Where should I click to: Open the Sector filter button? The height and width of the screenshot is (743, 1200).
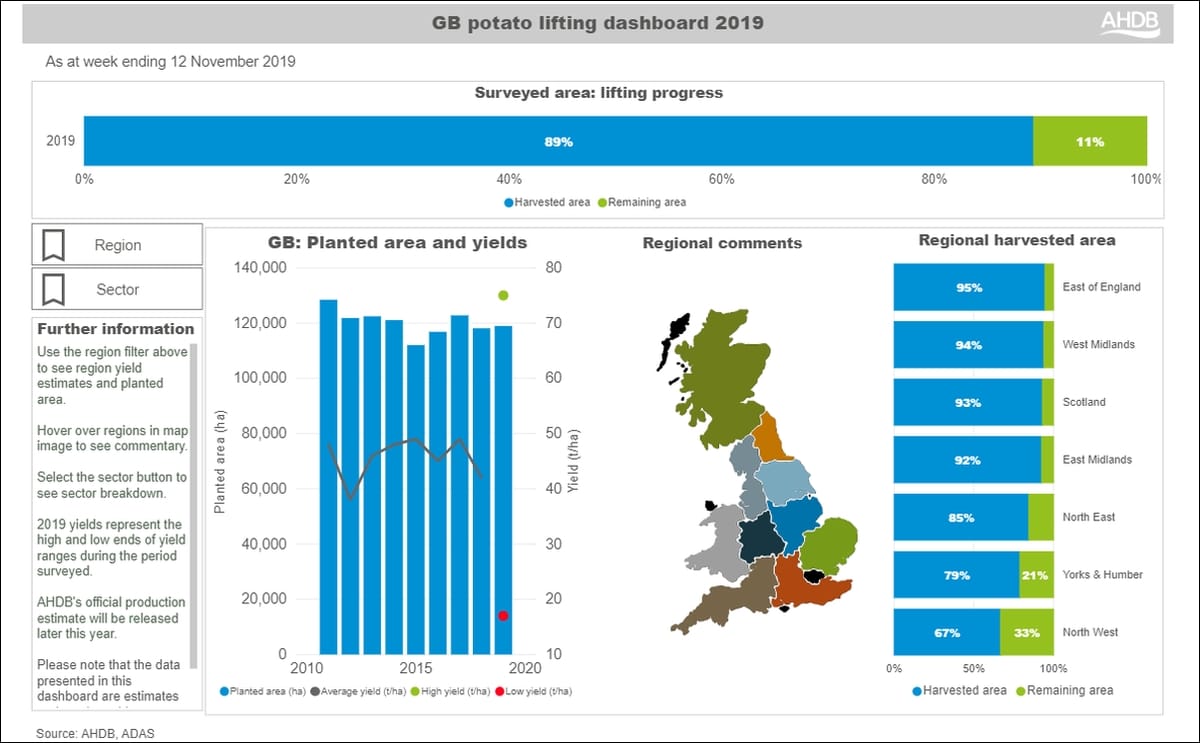pos(117,289)
